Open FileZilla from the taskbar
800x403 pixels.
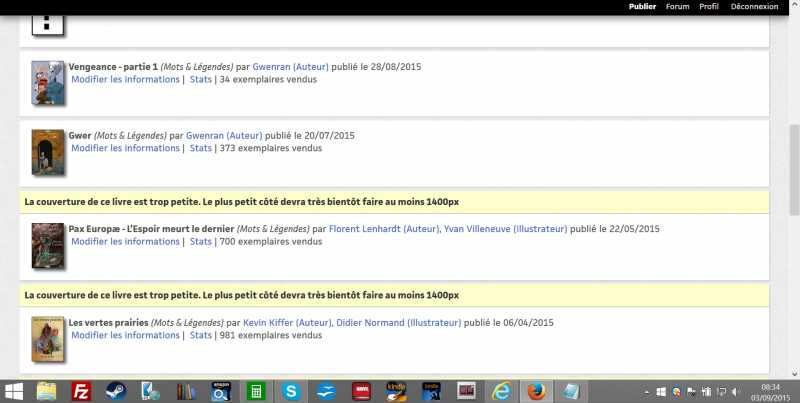pyautogui.click(x=83, y=390)
